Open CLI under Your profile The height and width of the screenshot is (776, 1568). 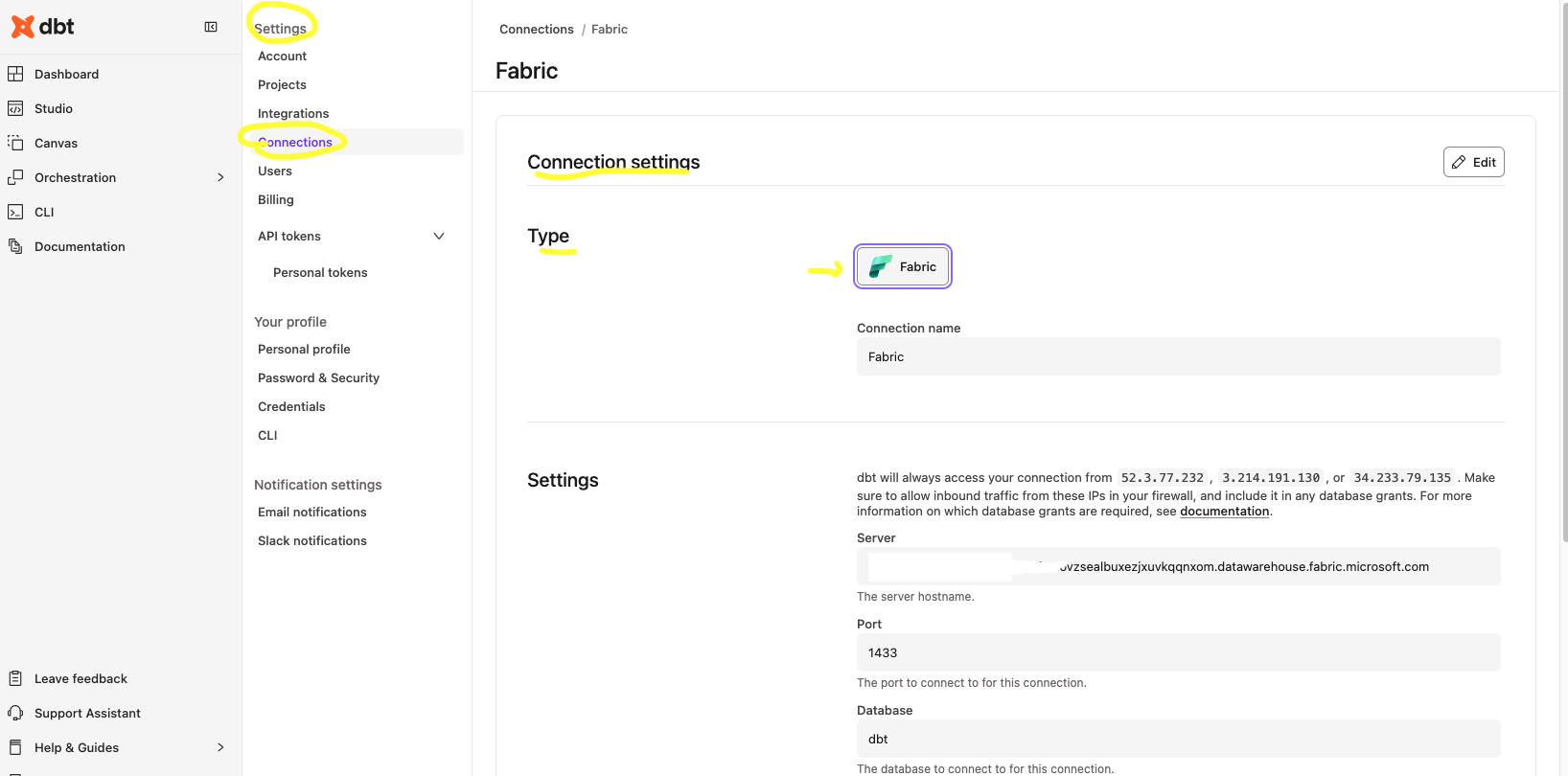[x=267, y=435]
